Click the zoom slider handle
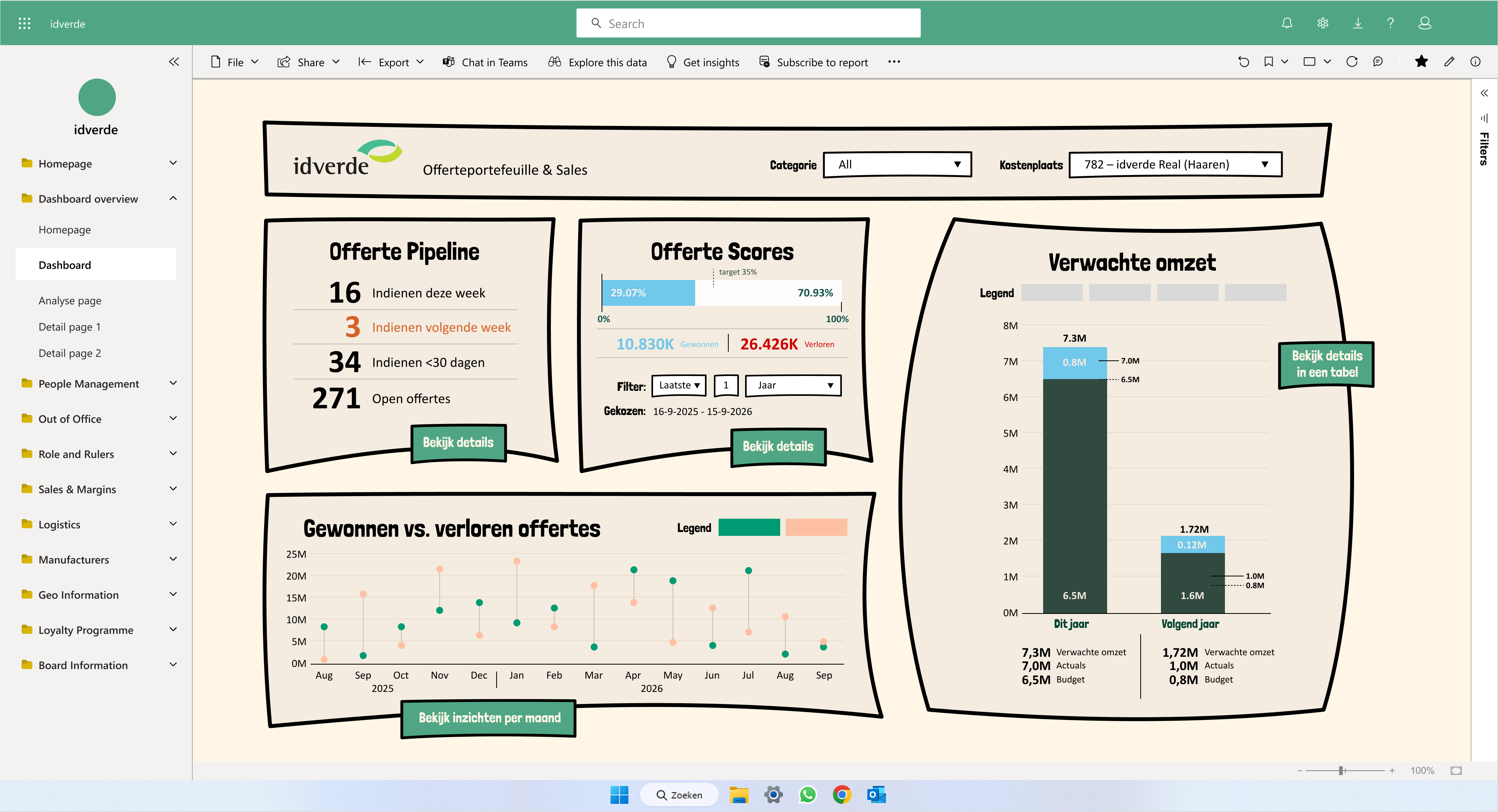Viewport: 1498px width, 812px height. pyautogui.click(x=1341, y=770)
